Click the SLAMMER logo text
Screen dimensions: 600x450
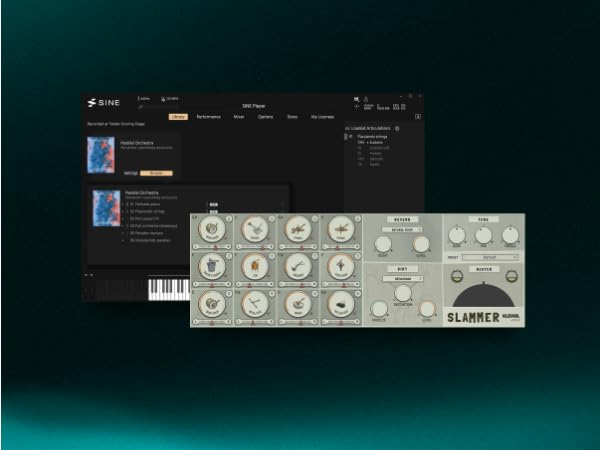473,317
